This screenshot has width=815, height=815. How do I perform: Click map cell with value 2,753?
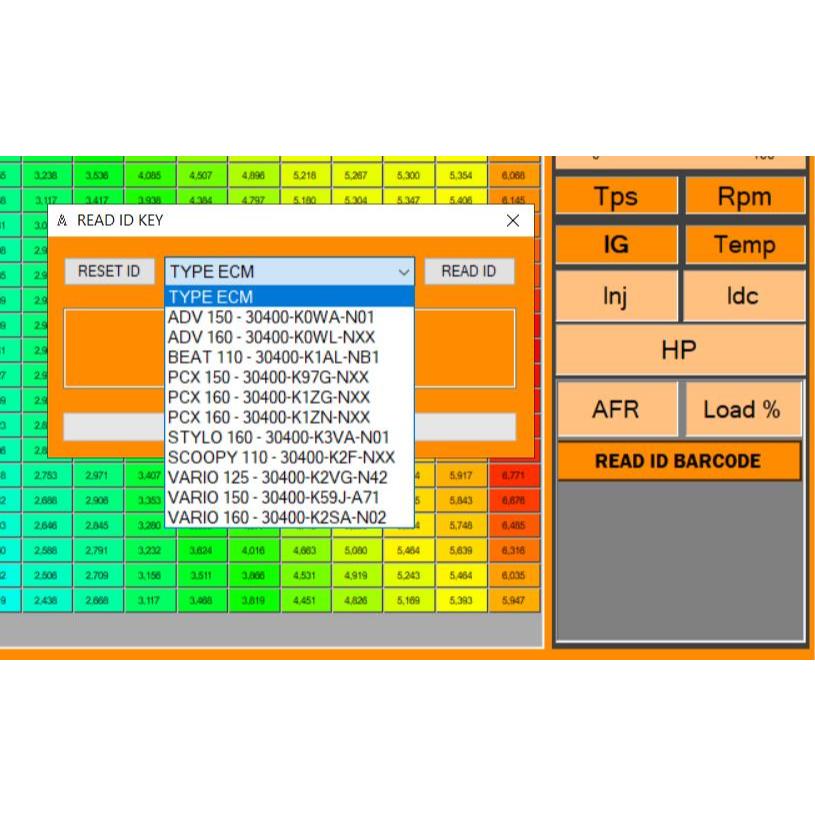coord(46,476)
